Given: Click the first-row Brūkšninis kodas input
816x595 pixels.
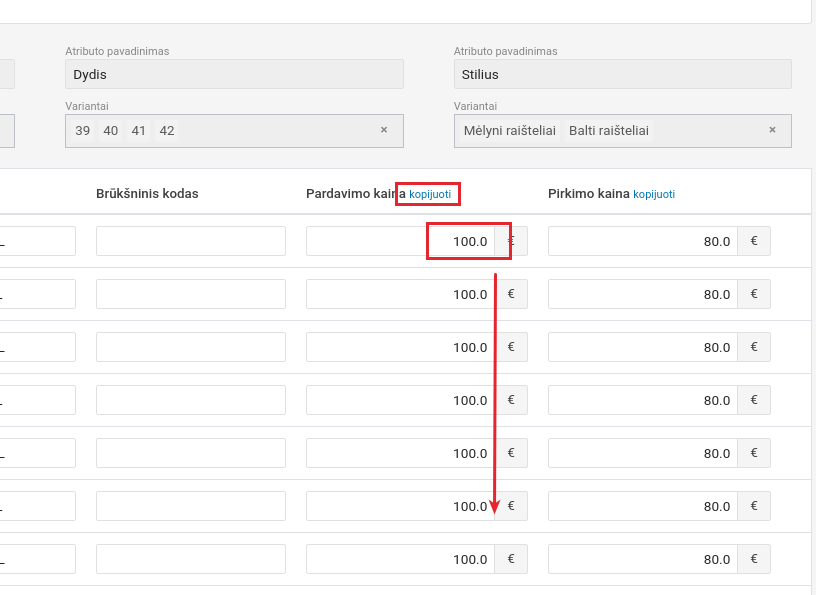Looking at the screenshot, I should pos(190,241).
